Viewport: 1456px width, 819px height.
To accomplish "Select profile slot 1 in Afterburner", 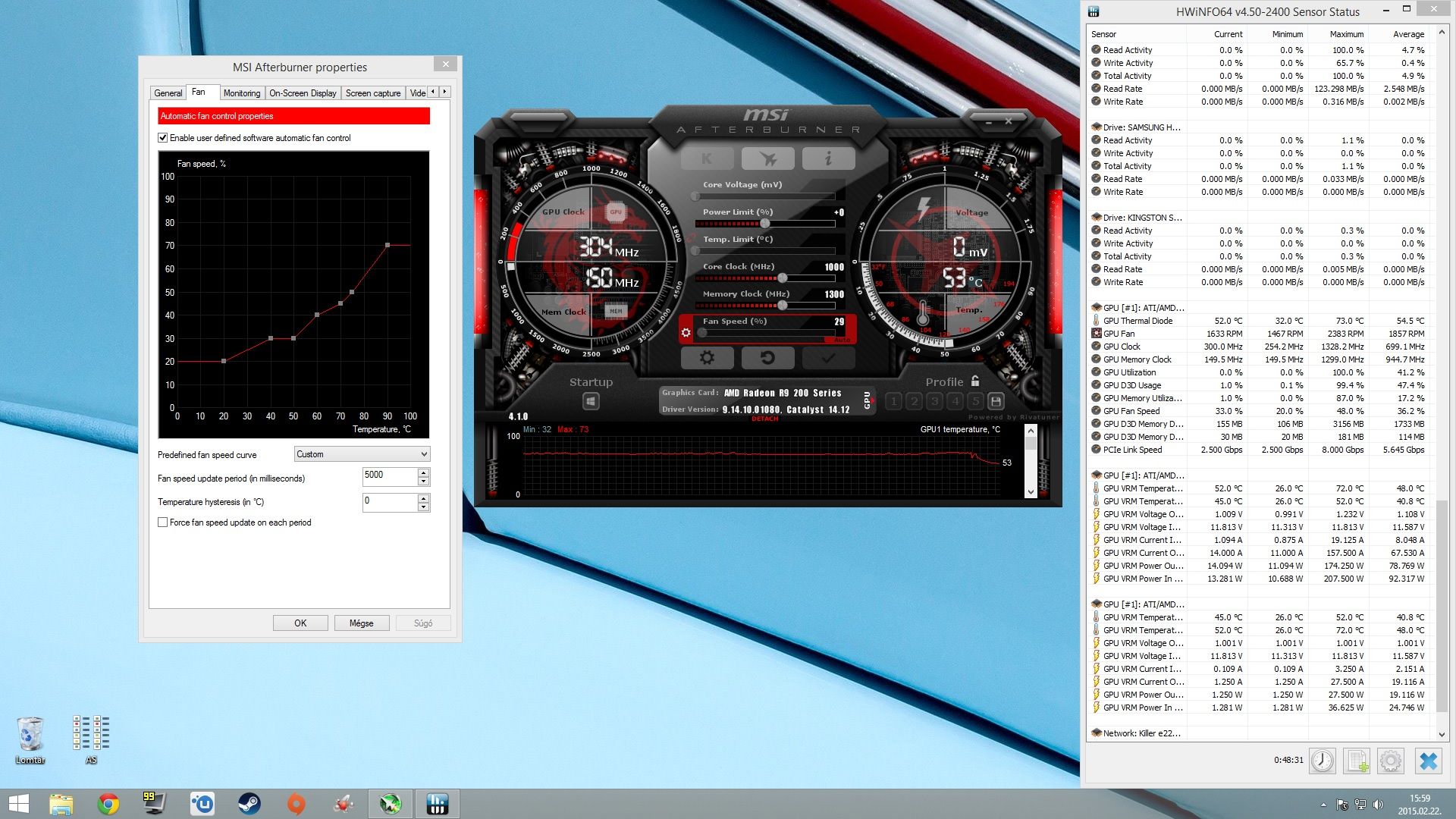I will [893, 401].
